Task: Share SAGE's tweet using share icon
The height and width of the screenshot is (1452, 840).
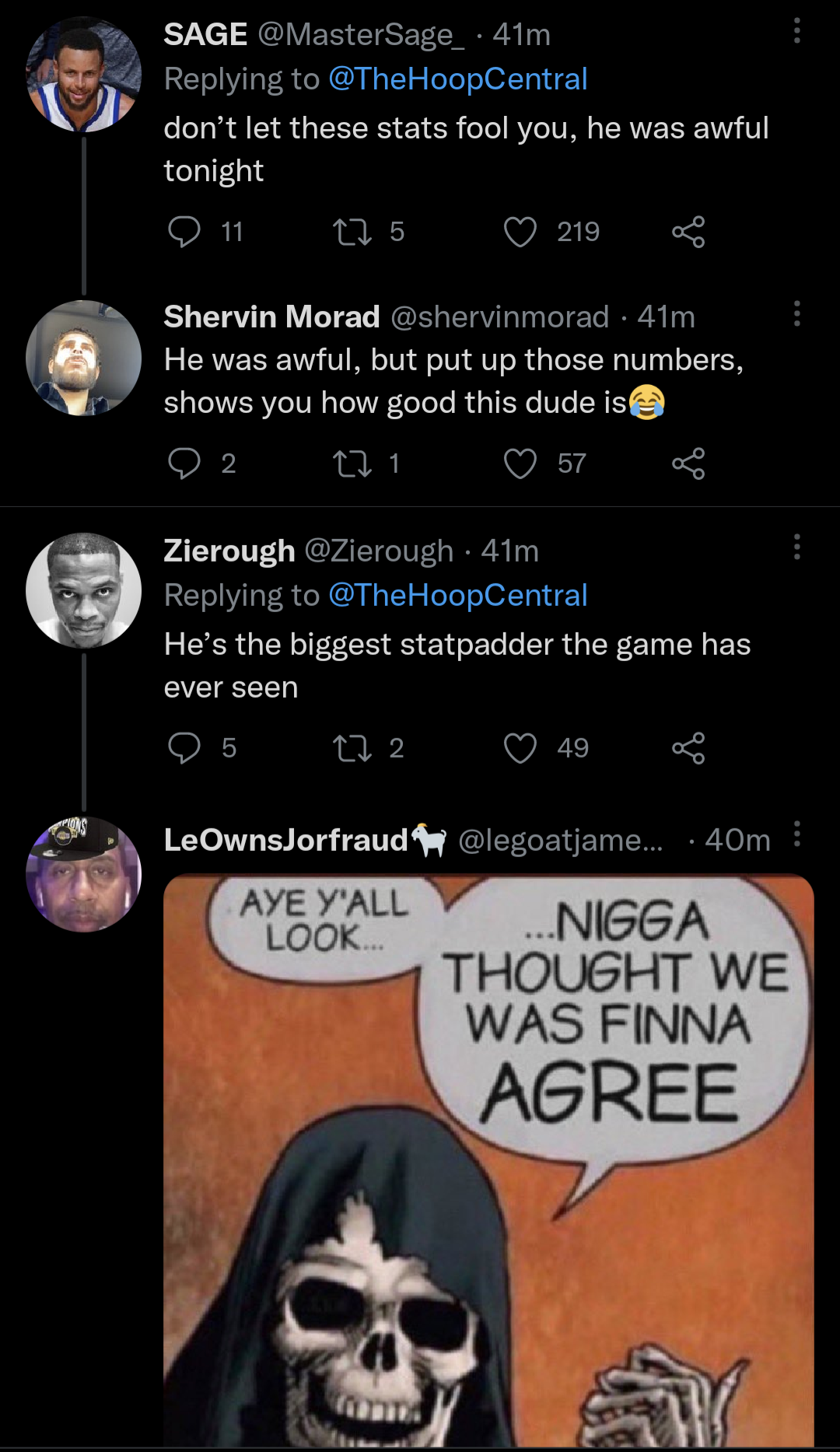Action: pyautogui.click(x=688, y=232)
